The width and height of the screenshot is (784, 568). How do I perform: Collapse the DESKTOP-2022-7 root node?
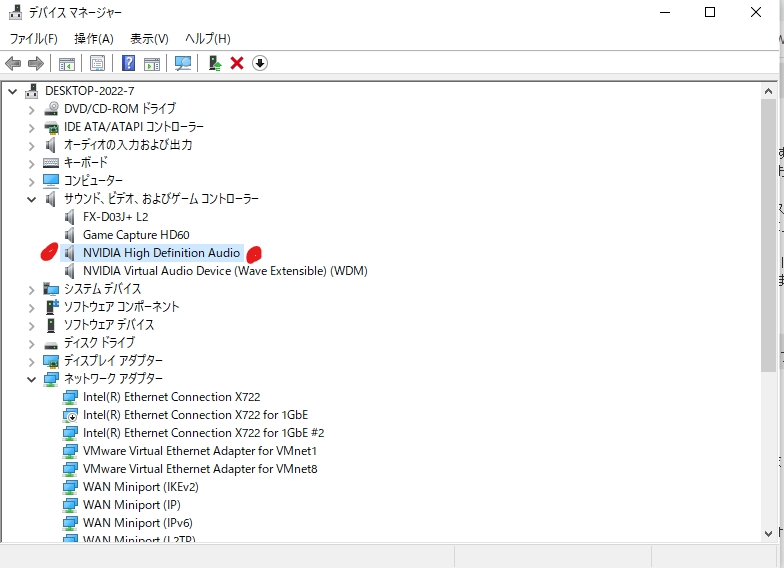pyautogui.click(x=12, y=91)
